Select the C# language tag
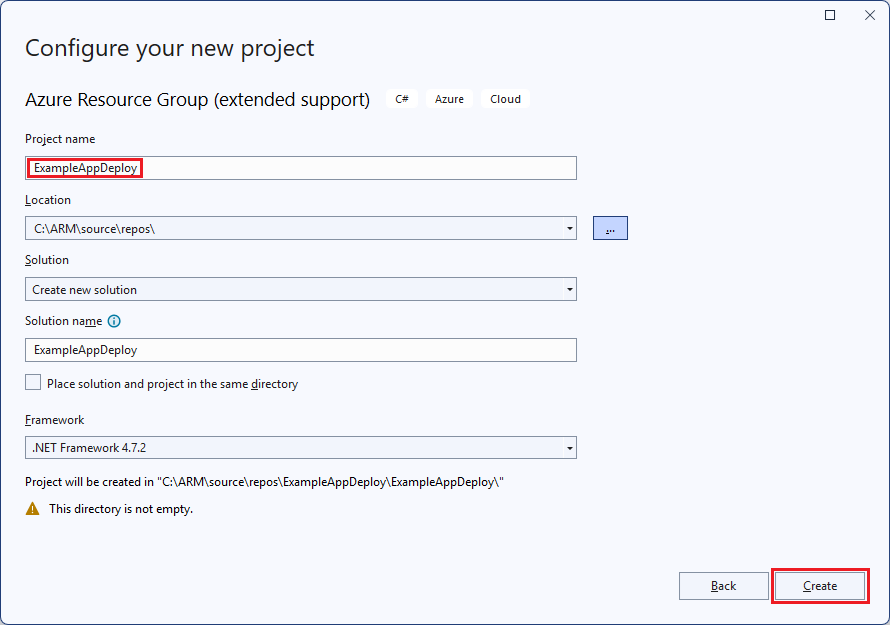The image size is (890, 625). tap(402, 99)
